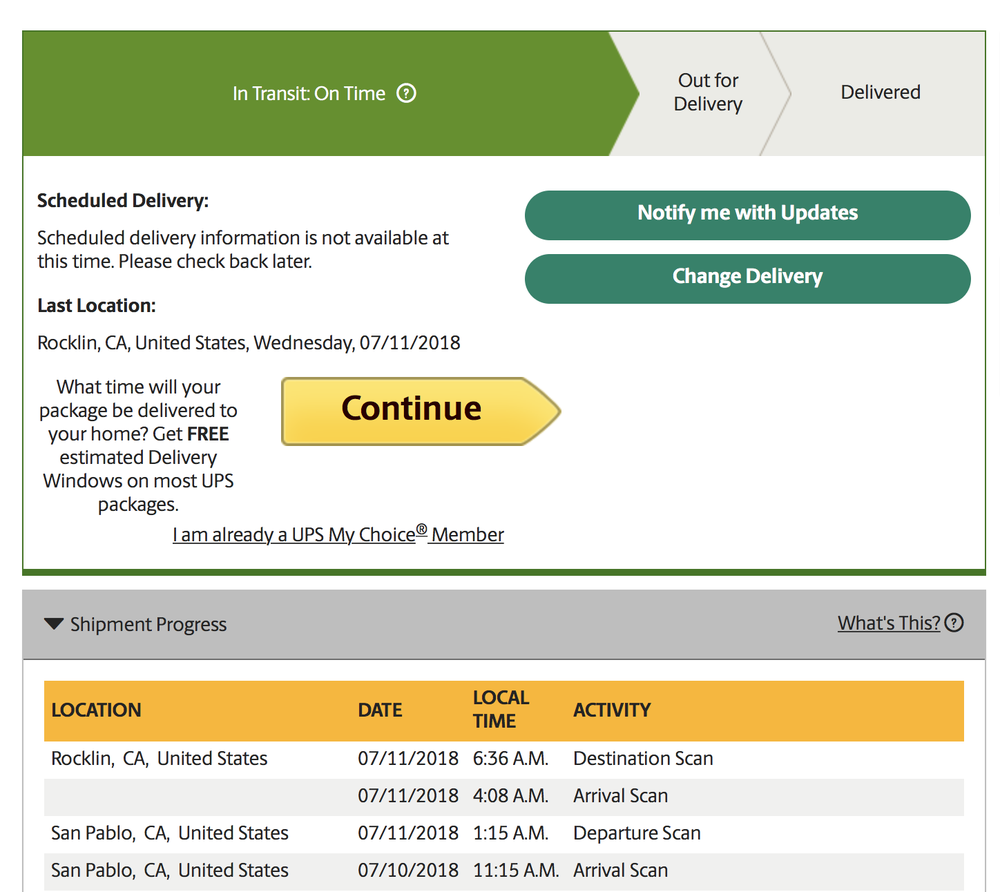The image size is (1000, 892).
Task: Select the In Transit: On Time progress step
Action: (x=310, y=94)
